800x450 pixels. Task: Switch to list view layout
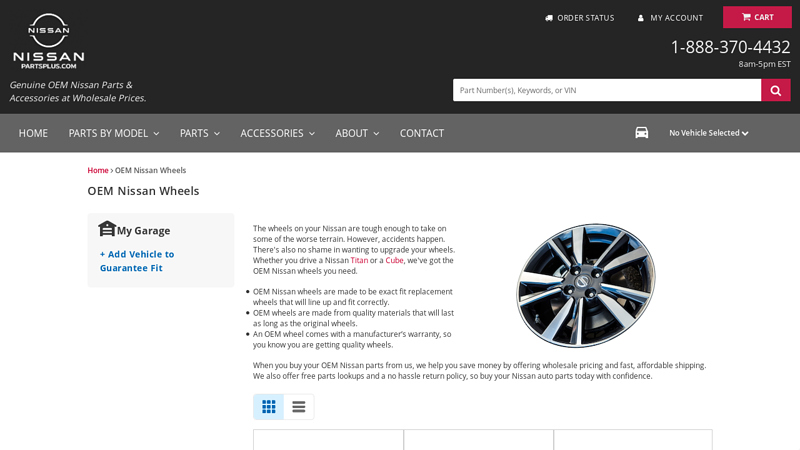298,407
